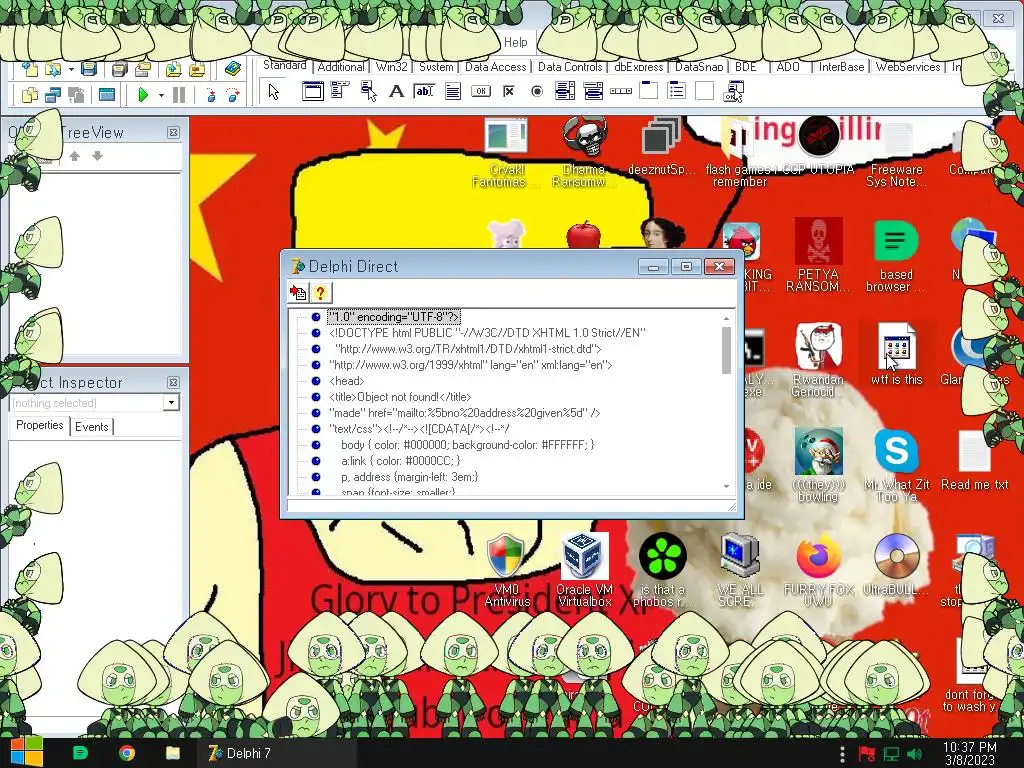Open the Events tab in Object Inspector
The width and height of the screenshot is (1024, 768).
[91, 426]
